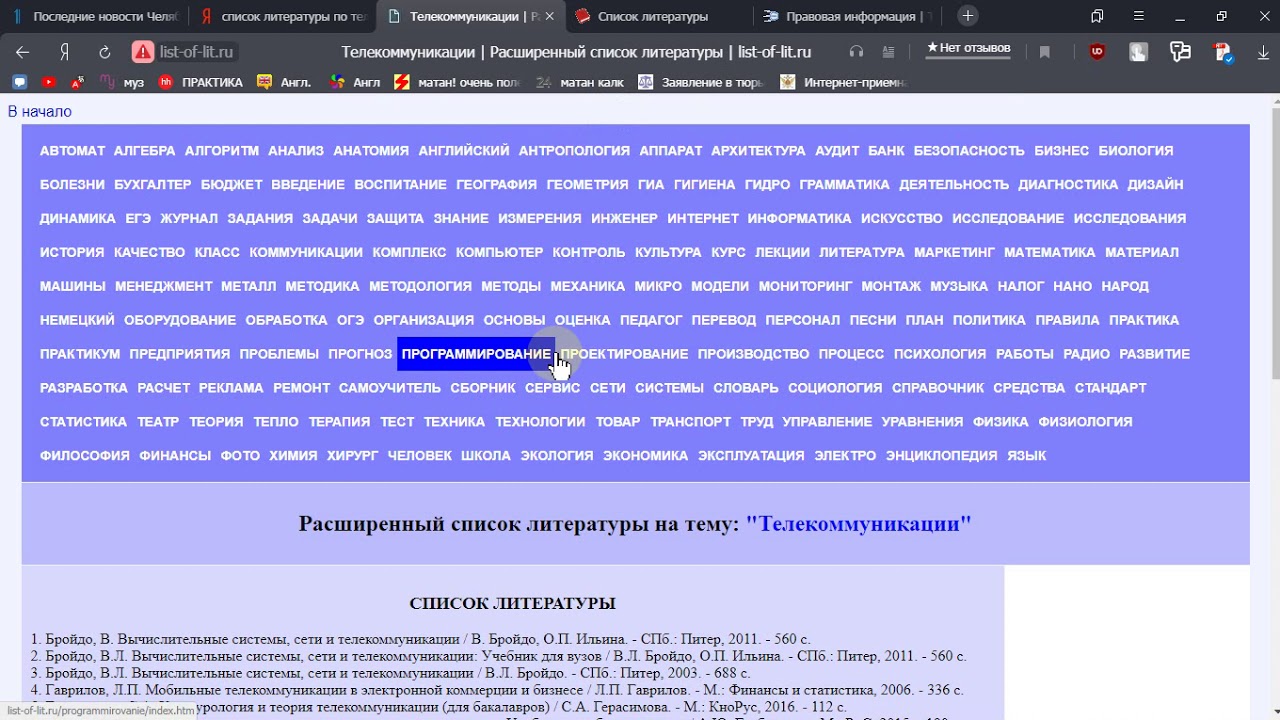
Task: Open the 'СЕТИ' category link
Action: (x=607, y=388)
